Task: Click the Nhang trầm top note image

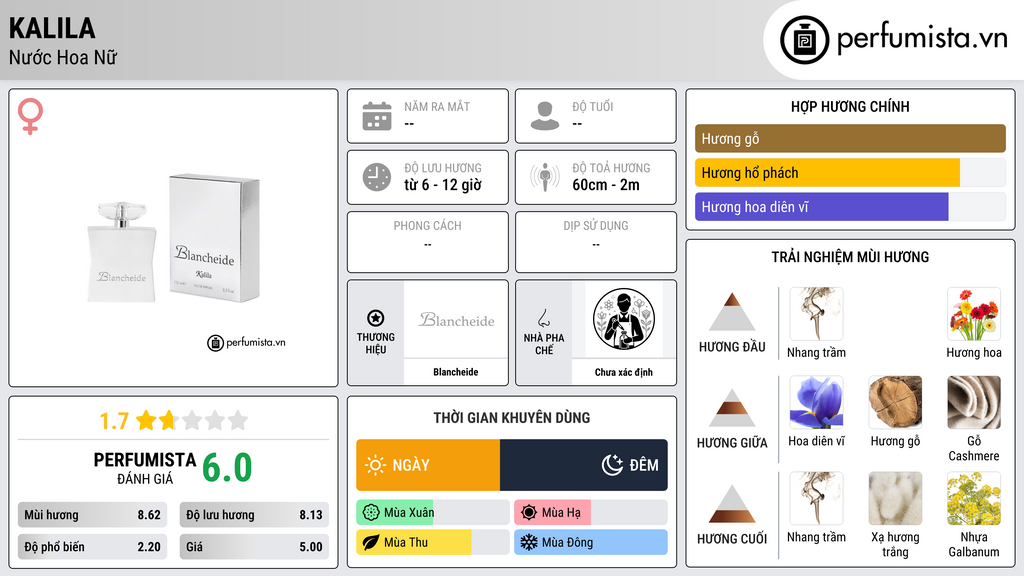Action: pyautogui.click(x=816, y=314)
